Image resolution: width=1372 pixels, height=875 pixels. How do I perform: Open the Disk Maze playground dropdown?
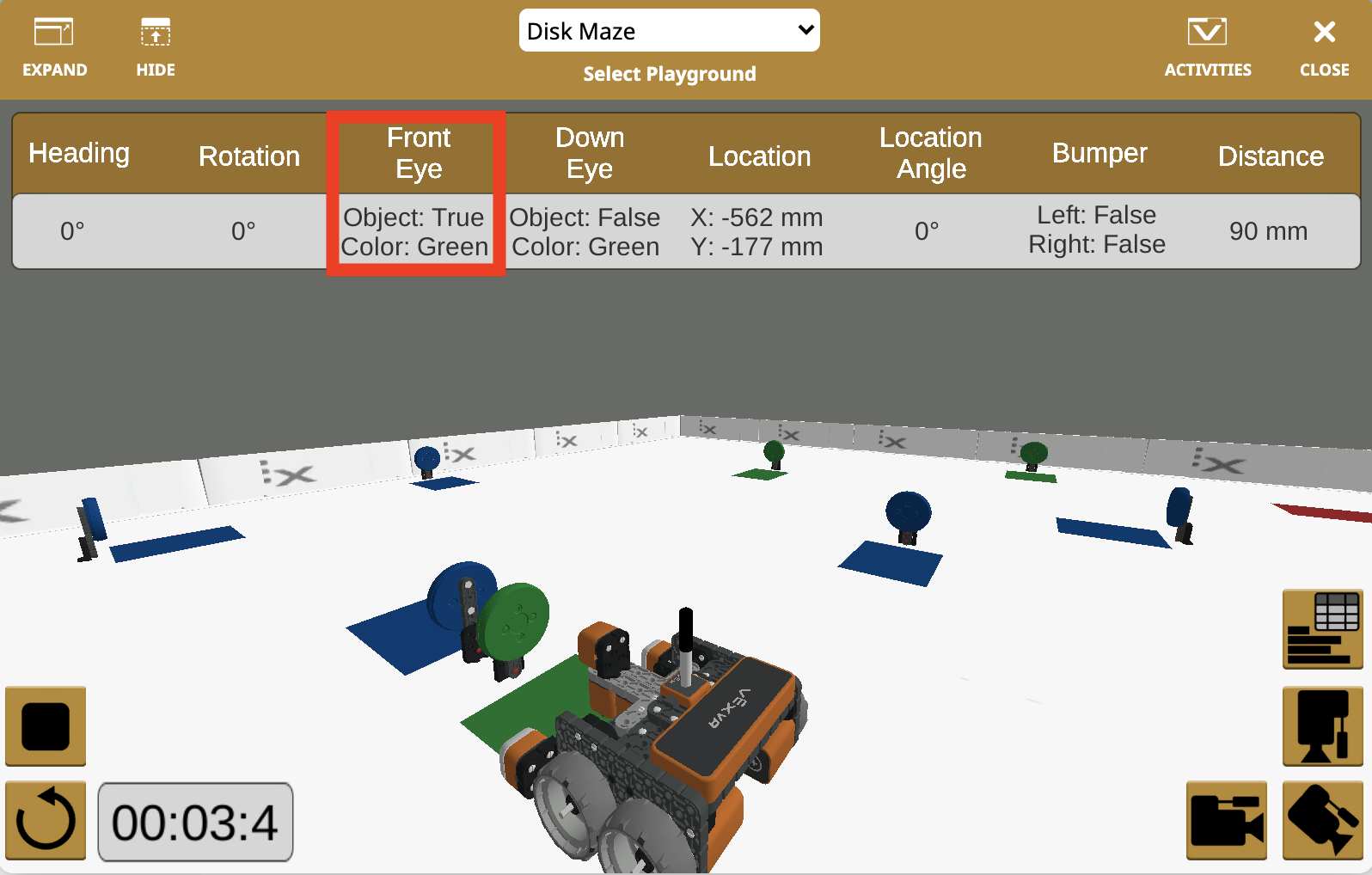pyautogui.click(x=669, y=31)
